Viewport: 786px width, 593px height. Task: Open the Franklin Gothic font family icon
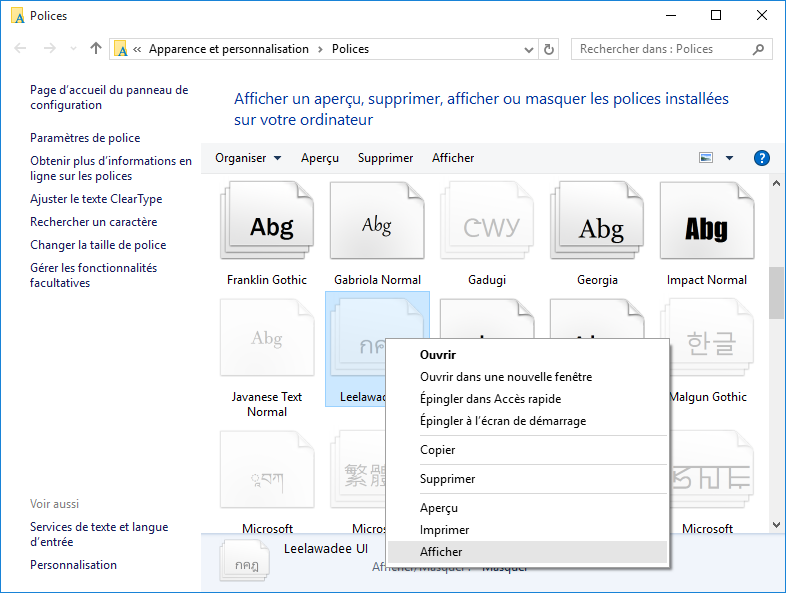click(267, 220)
